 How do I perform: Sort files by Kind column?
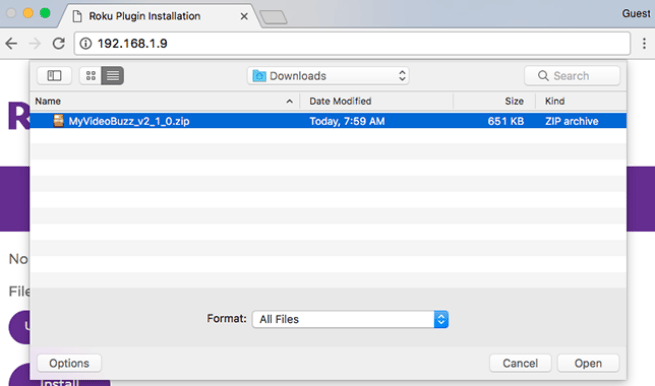click(581, 101)
